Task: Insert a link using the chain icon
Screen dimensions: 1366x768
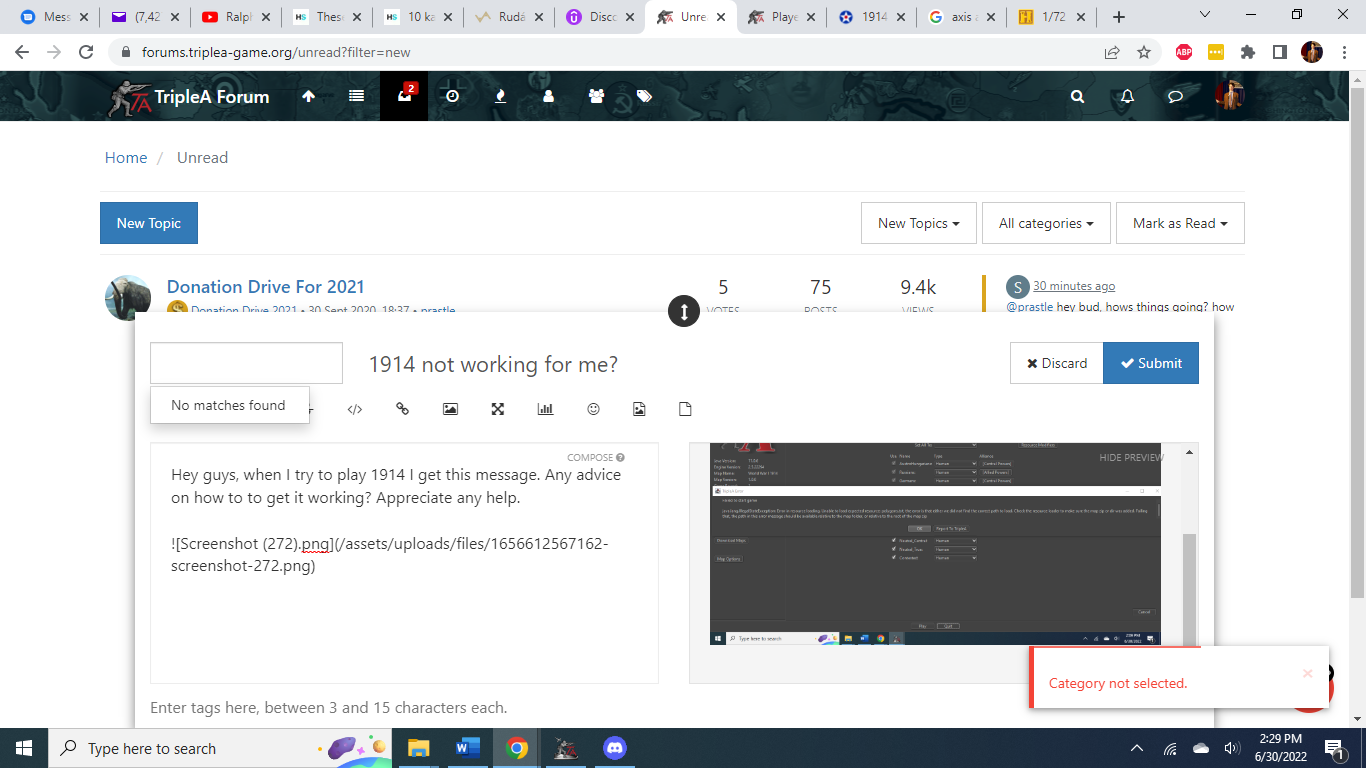Action: pyautogui.click(x=403, y=409)
